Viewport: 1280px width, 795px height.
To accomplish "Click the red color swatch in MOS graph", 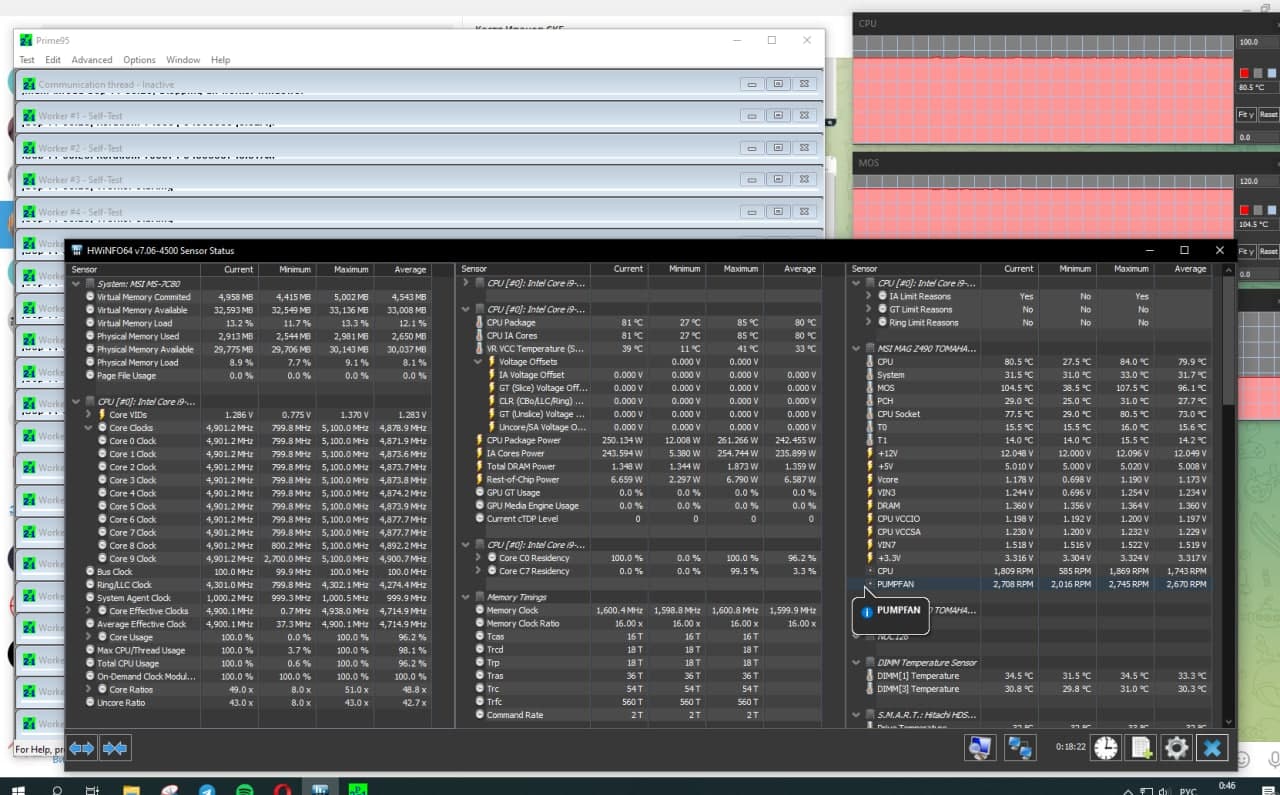I will pos(1245,210).
